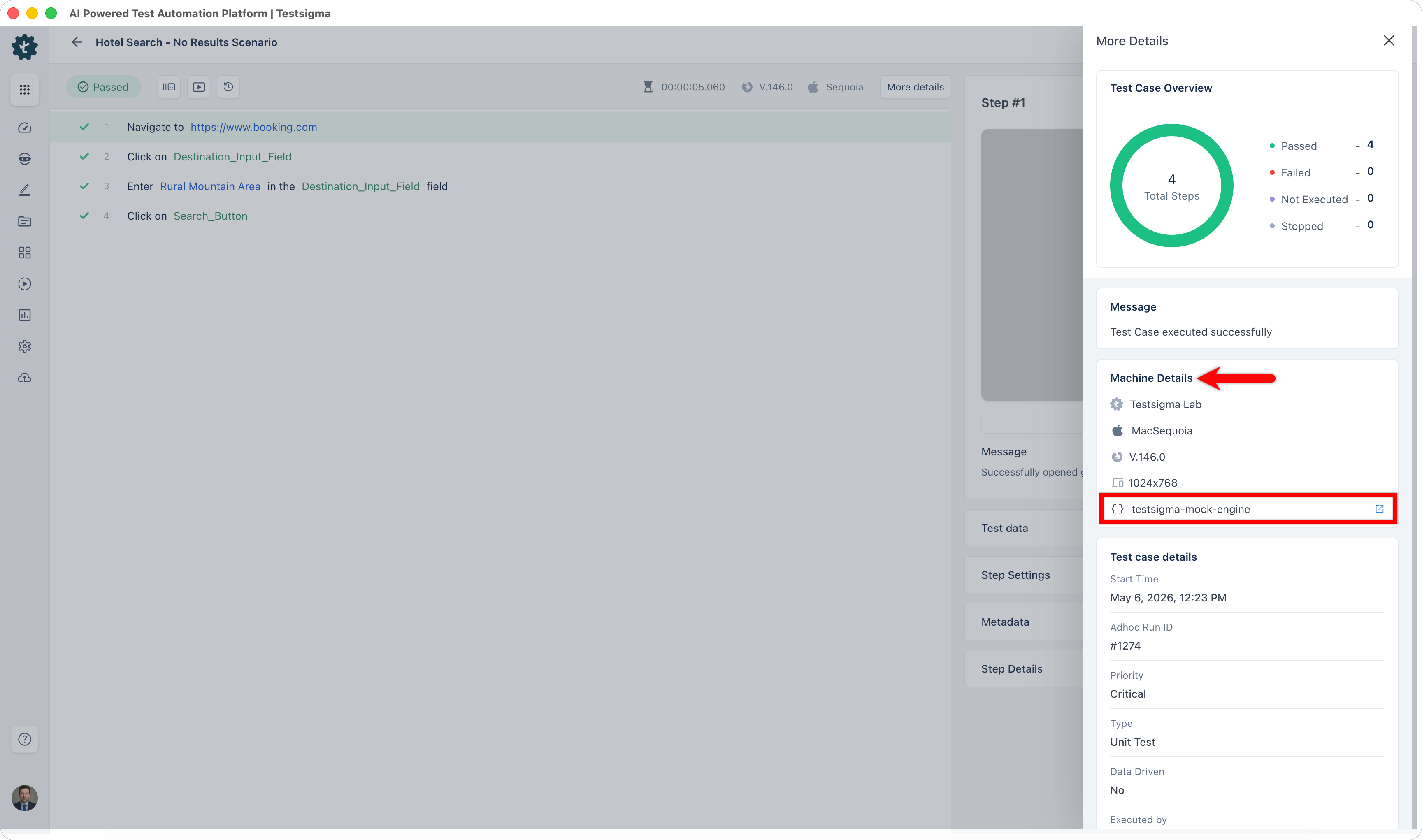The height and width of the screenshot is (840, 1422).
Task: Open the folder icon in the sidebar
Action: [x=24, y=221]
